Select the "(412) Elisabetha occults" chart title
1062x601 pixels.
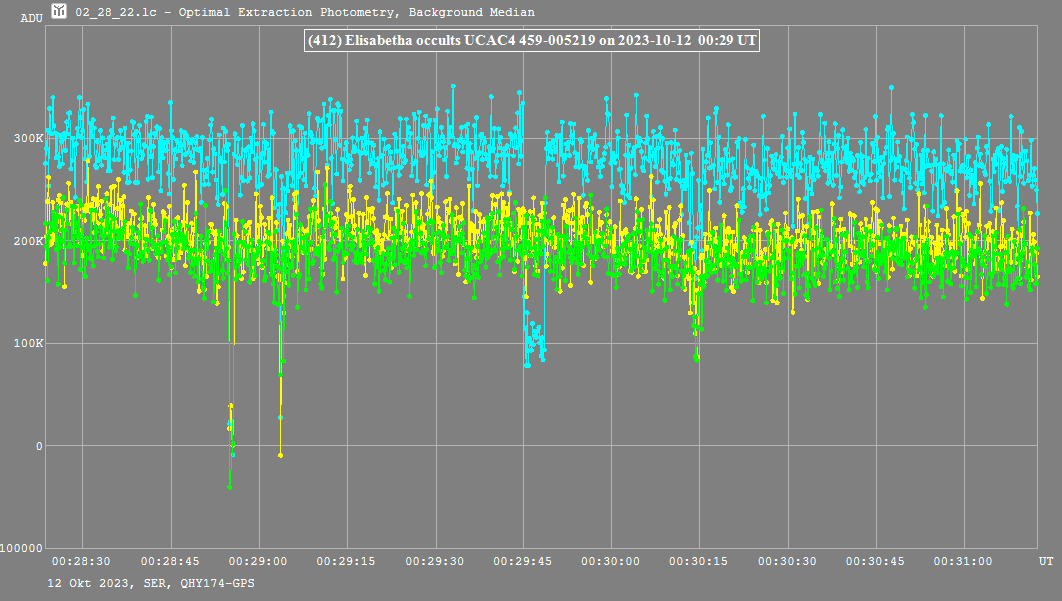tap(531, 42)
